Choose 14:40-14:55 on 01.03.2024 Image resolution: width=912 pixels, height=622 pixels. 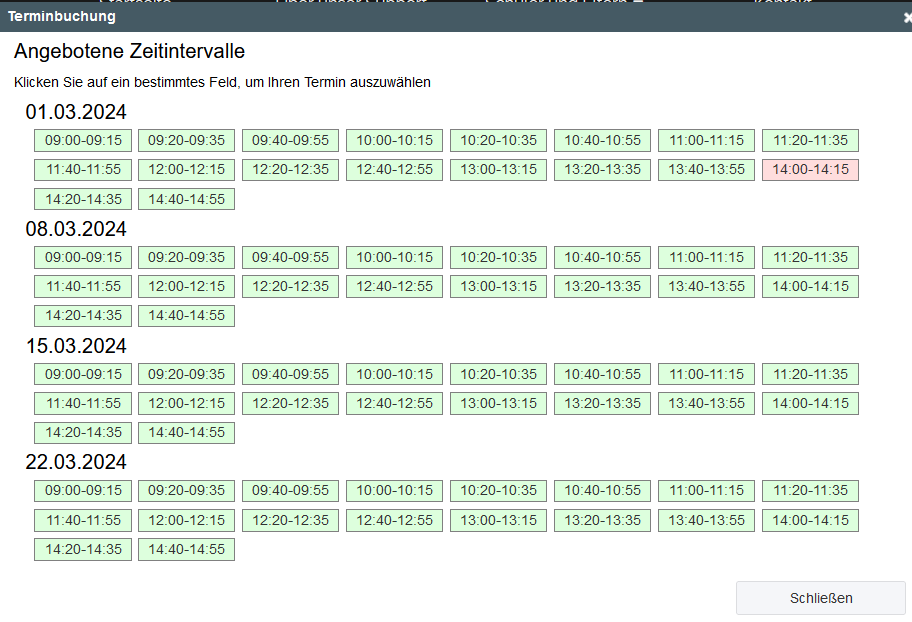pos(186,199)
